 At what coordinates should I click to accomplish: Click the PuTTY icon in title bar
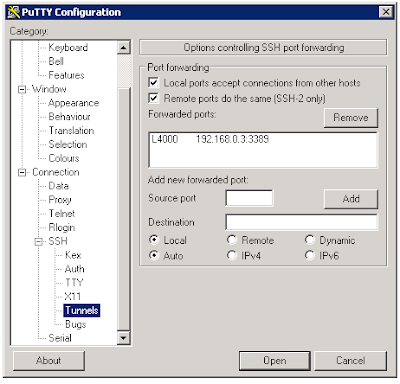[x=14, y=12]
